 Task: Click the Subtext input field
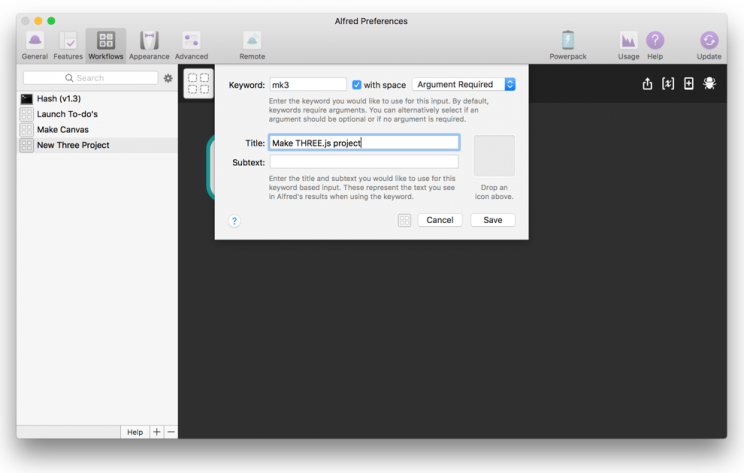coord(364,162)
